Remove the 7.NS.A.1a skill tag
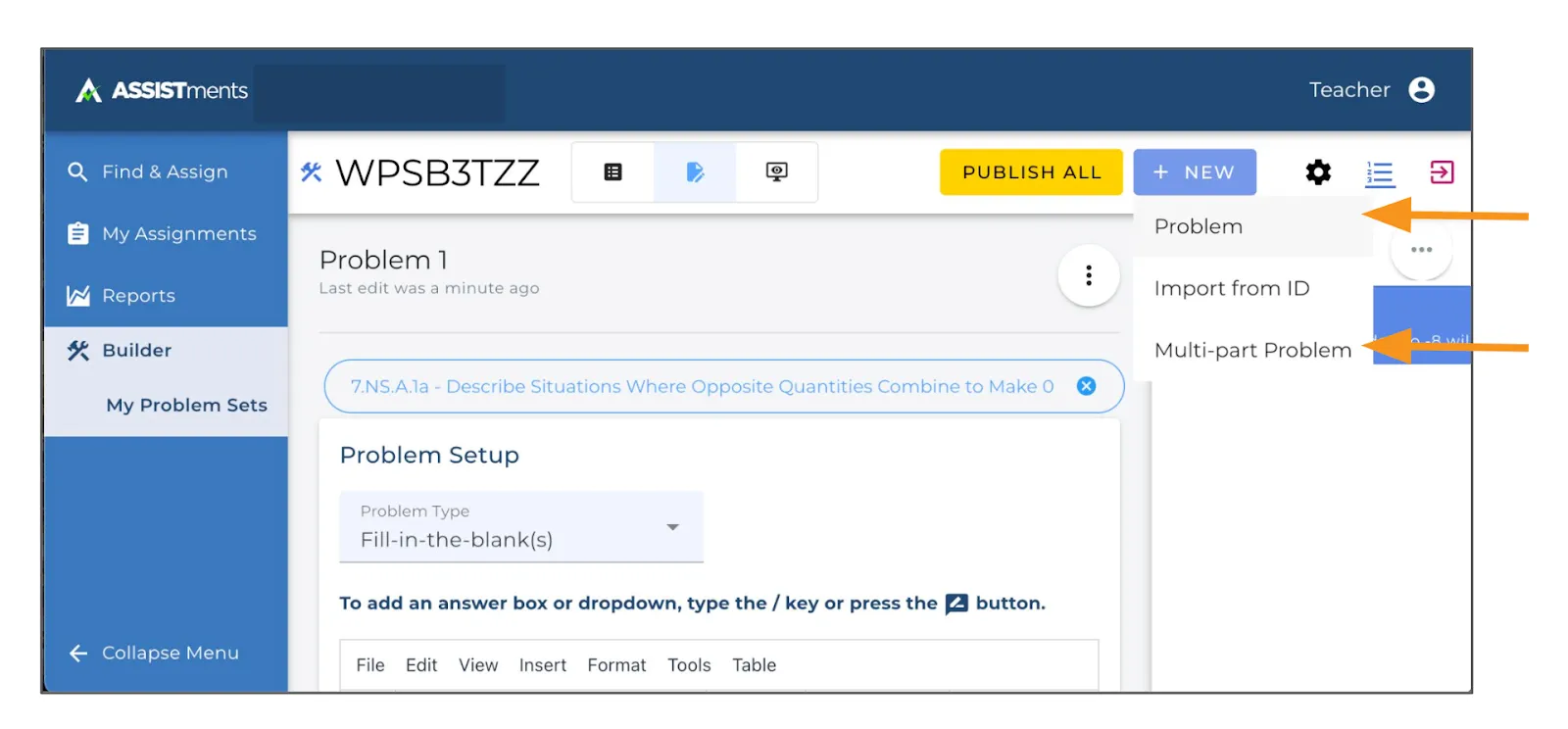The width and height of the screenshot is (1568, 729). coord(1086,386)
